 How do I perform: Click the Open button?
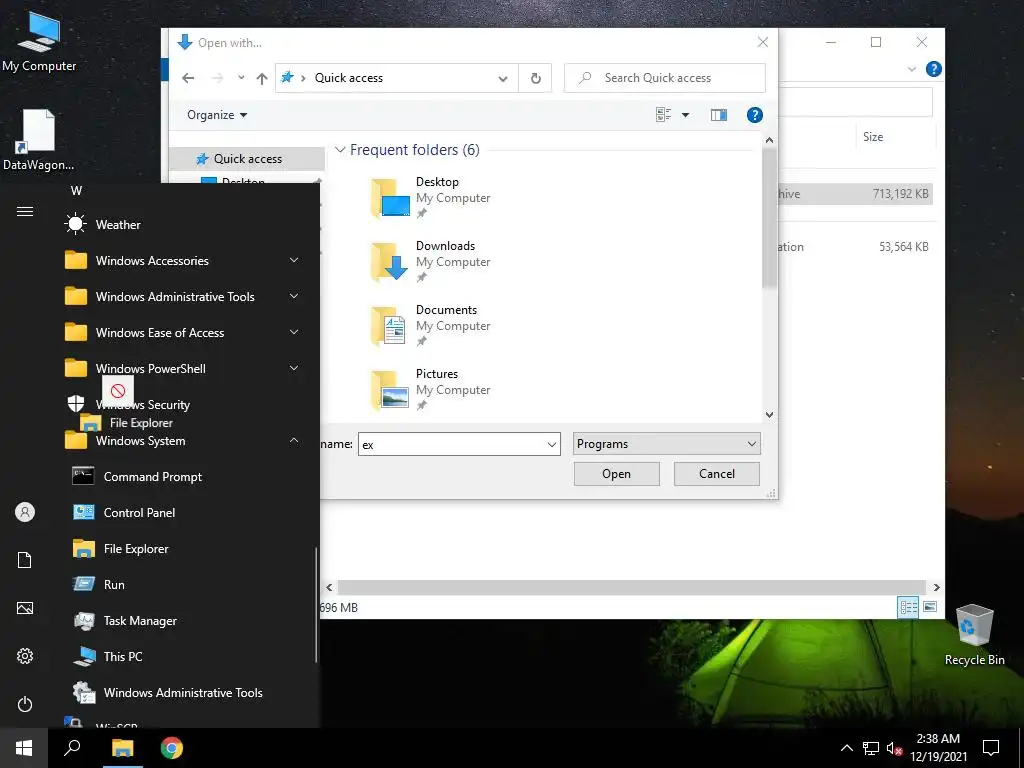click(616, 474)
